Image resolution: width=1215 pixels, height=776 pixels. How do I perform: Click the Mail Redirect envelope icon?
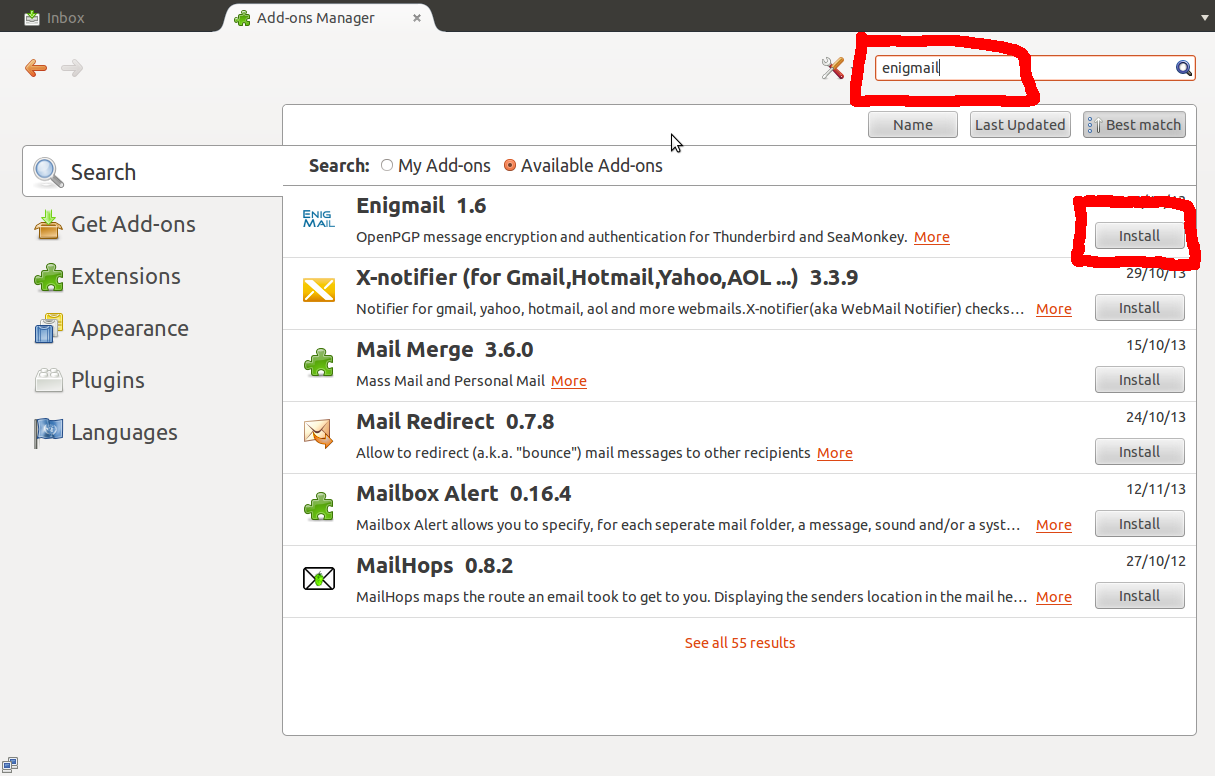(319, 434)
